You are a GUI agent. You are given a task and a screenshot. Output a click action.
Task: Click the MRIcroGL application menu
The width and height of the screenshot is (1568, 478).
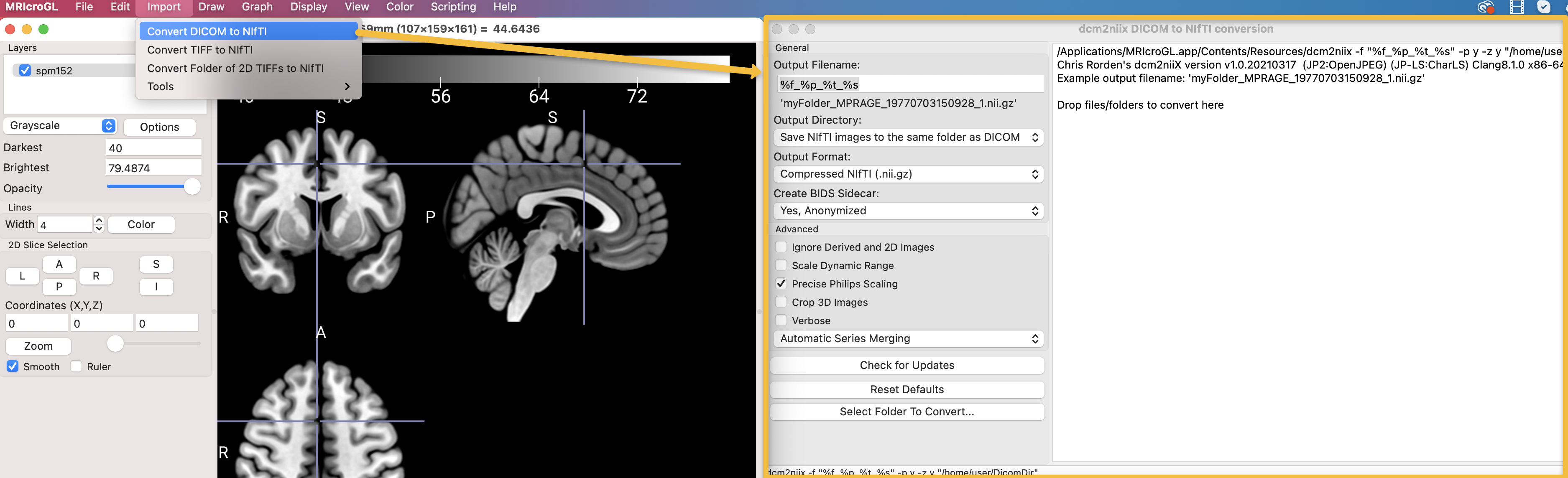32,7
